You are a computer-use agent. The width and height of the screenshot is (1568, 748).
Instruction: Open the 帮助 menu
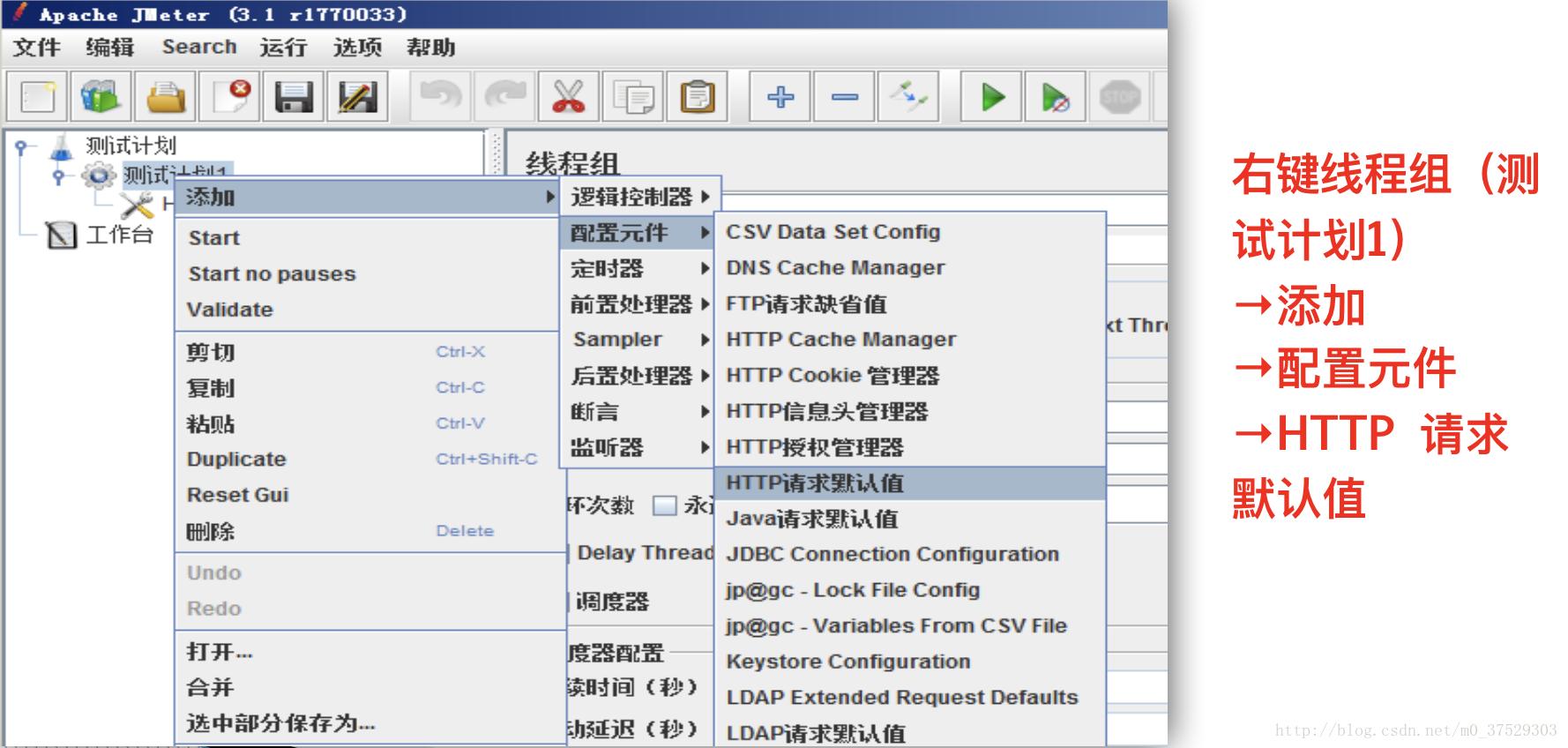430,47
